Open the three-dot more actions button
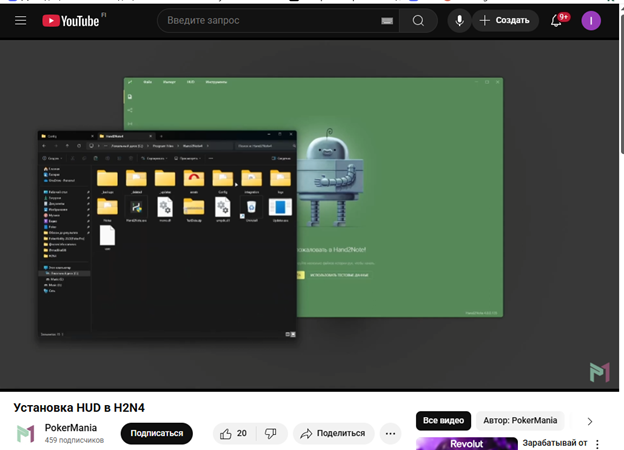Image resolution: width=624 pixels, height=450 pixels. 390,433
